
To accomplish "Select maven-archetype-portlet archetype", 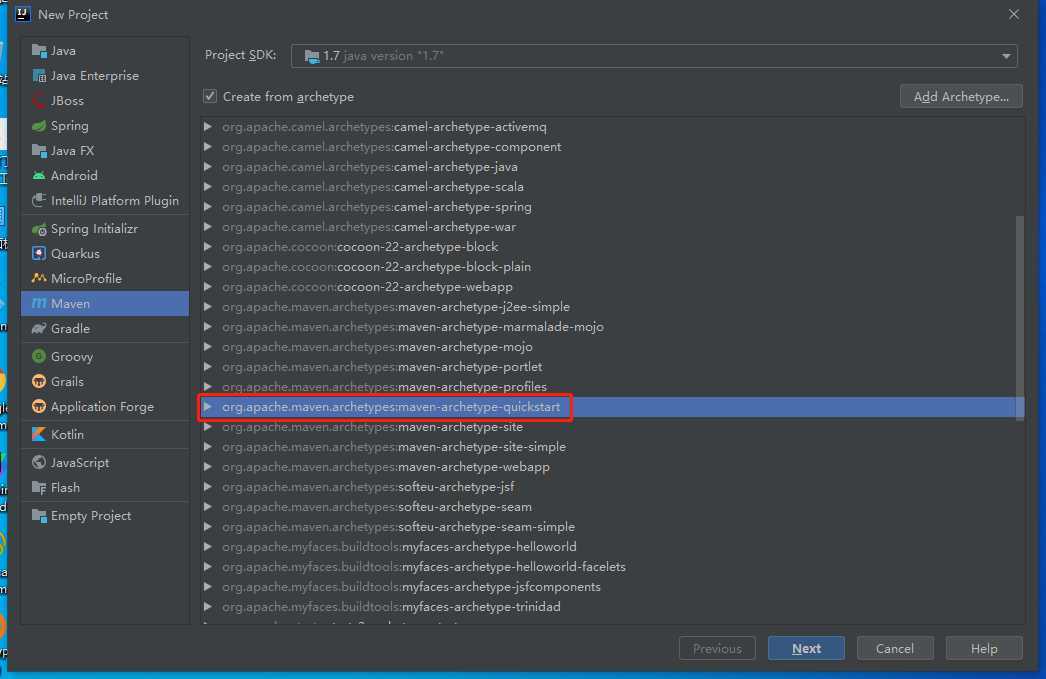I will tap(612, 367).
